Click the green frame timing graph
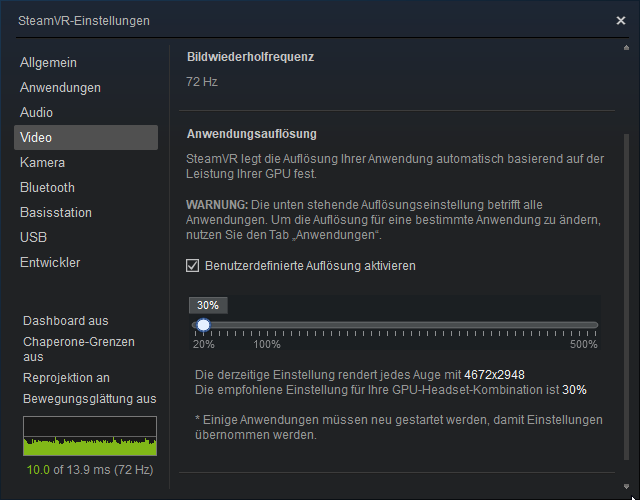 [90, 436]
